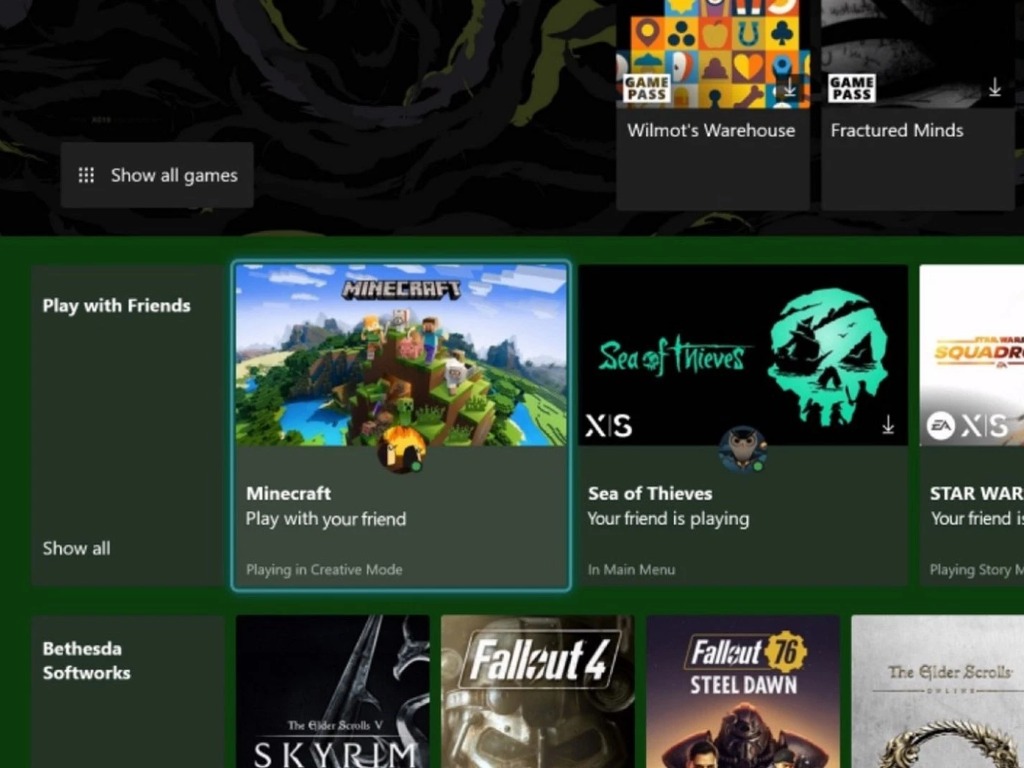
Task: Click the friend avatar on Sea of Thieves
Action: (742, 449)
